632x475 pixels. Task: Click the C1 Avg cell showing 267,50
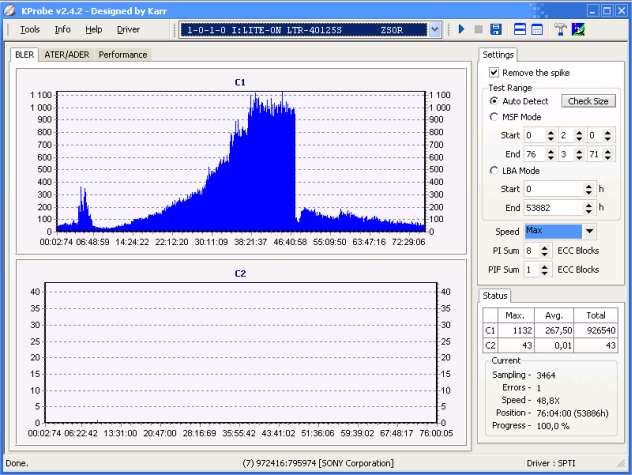(554, 331)
